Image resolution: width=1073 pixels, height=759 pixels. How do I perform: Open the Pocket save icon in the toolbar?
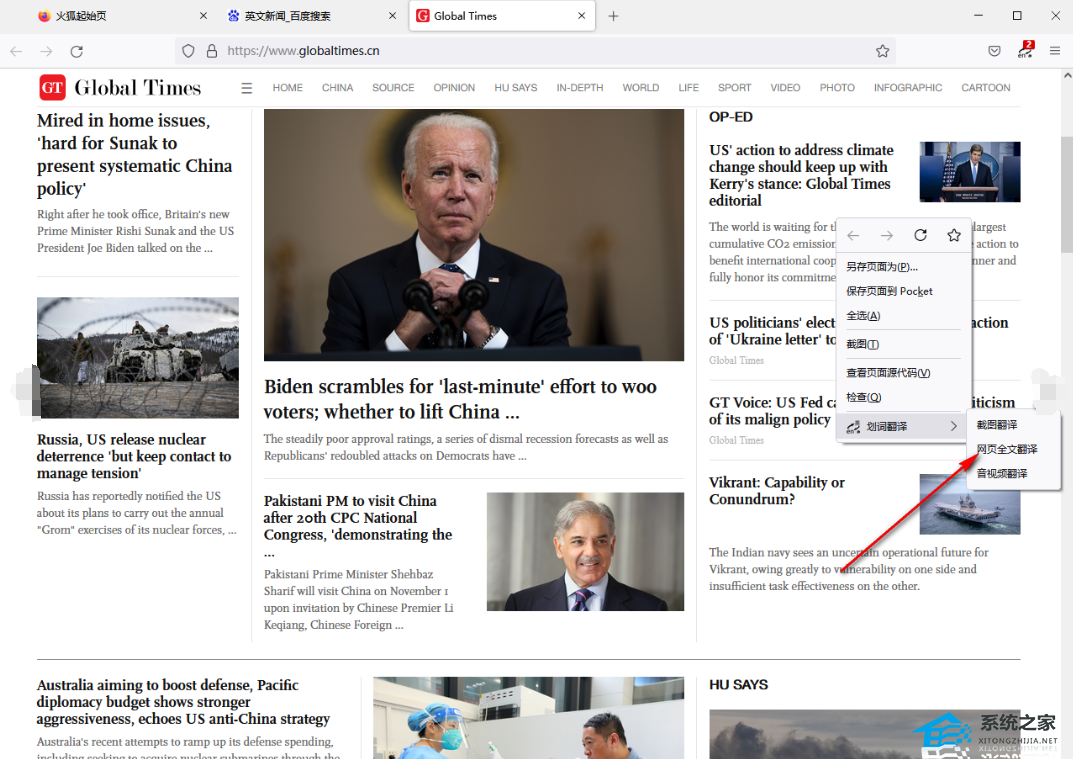coord(994,51)
